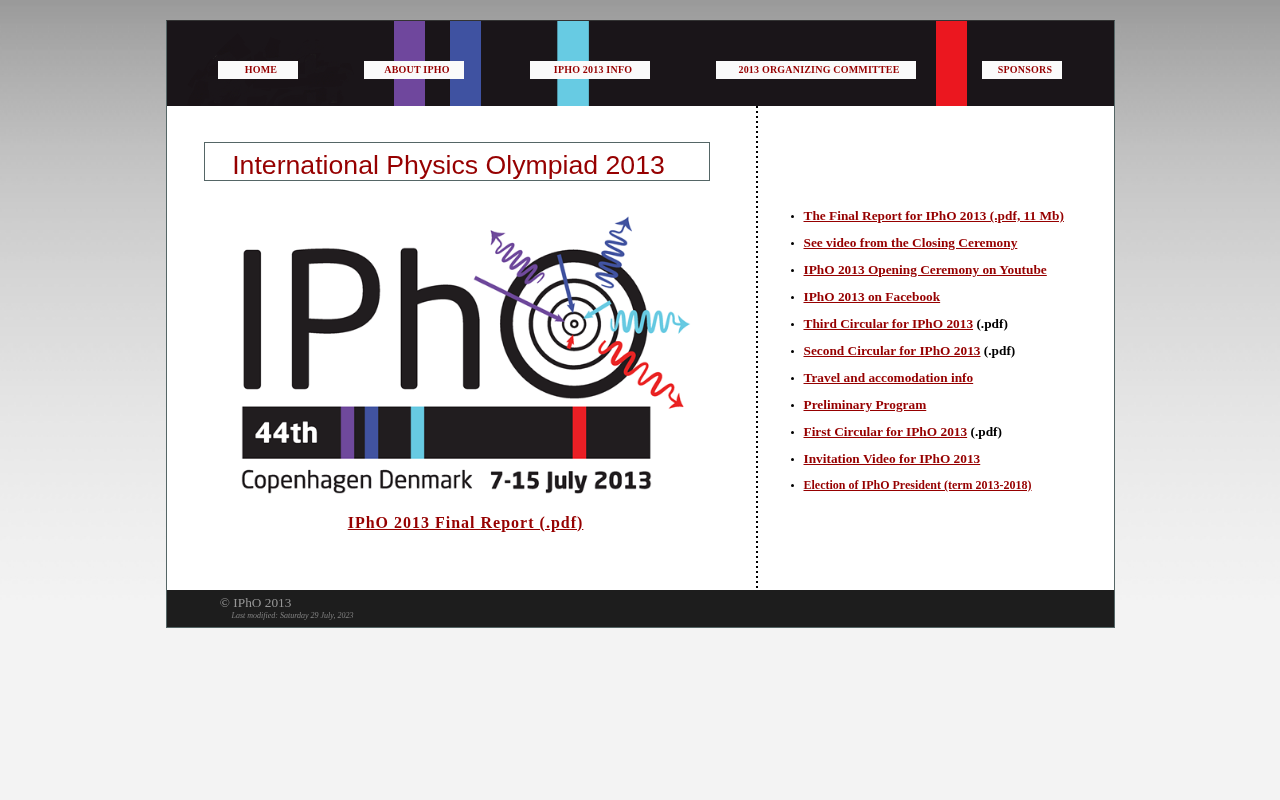The image size is (1280, 800).
Task: Visit the Sponsors page
Action: point(1022,70)
